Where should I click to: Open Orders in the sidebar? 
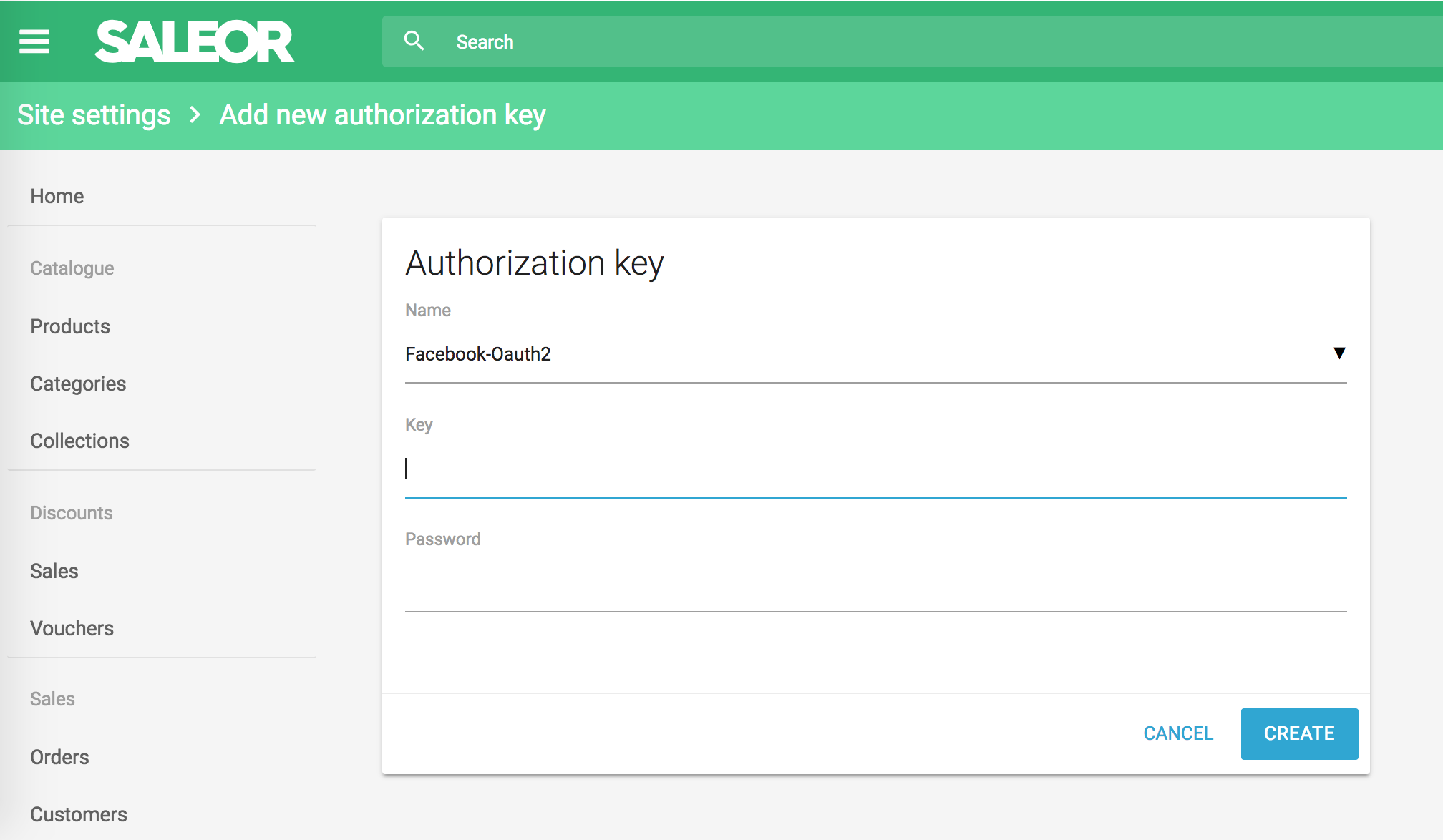[59, 757]
